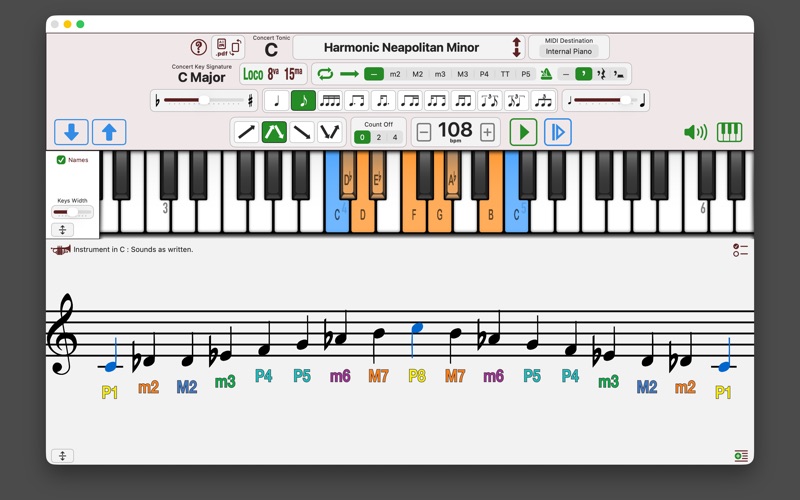Click the device rotate share icon
This screenshot has width=800, height=500.
(x=236, y=47)
